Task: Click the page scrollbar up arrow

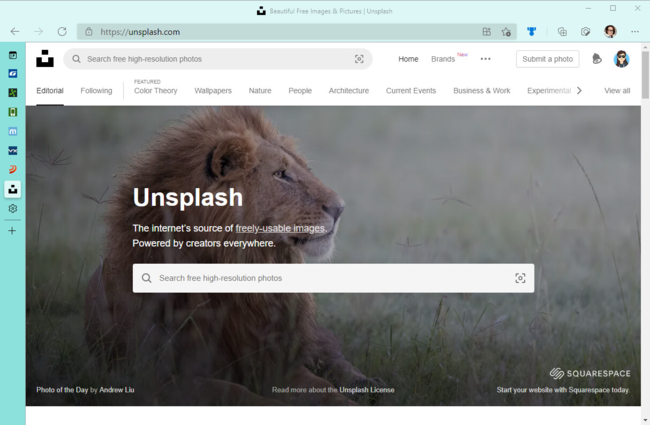Action: 645,48
